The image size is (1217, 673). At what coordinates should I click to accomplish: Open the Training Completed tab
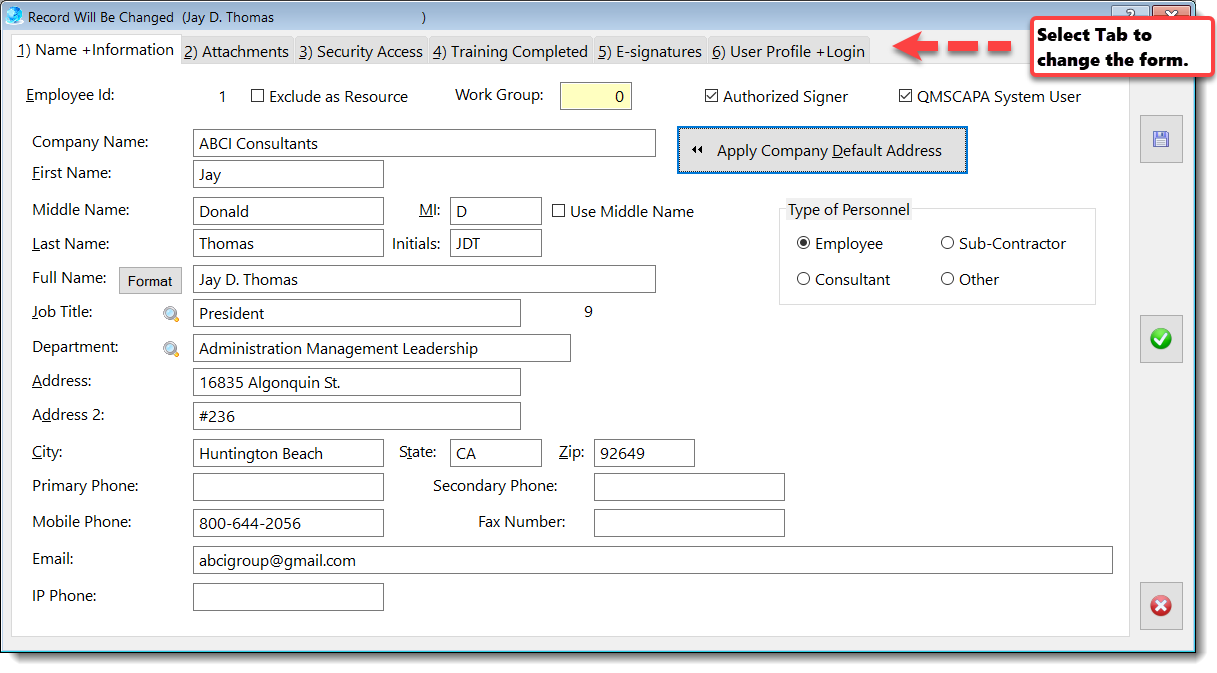click(510, 52)
